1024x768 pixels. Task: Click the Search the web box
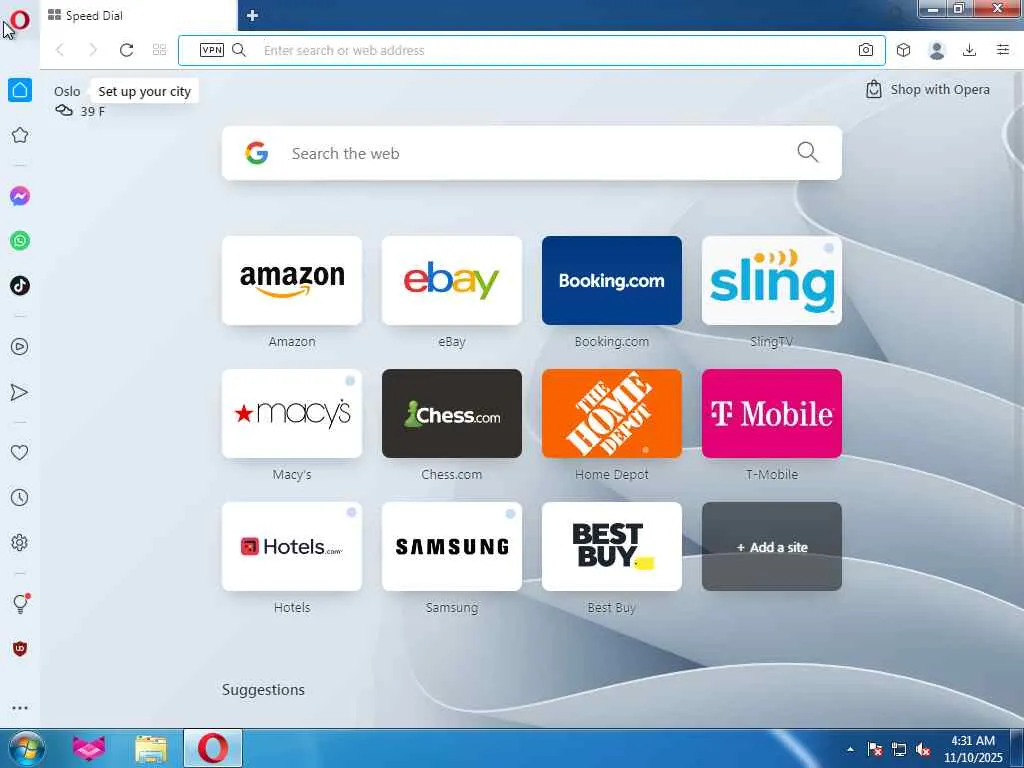(x=532, y=153)
